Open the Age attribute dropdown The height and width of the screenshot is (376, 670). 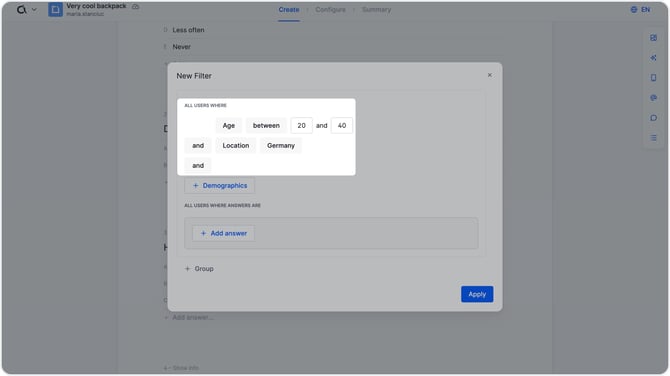(229, 126)
